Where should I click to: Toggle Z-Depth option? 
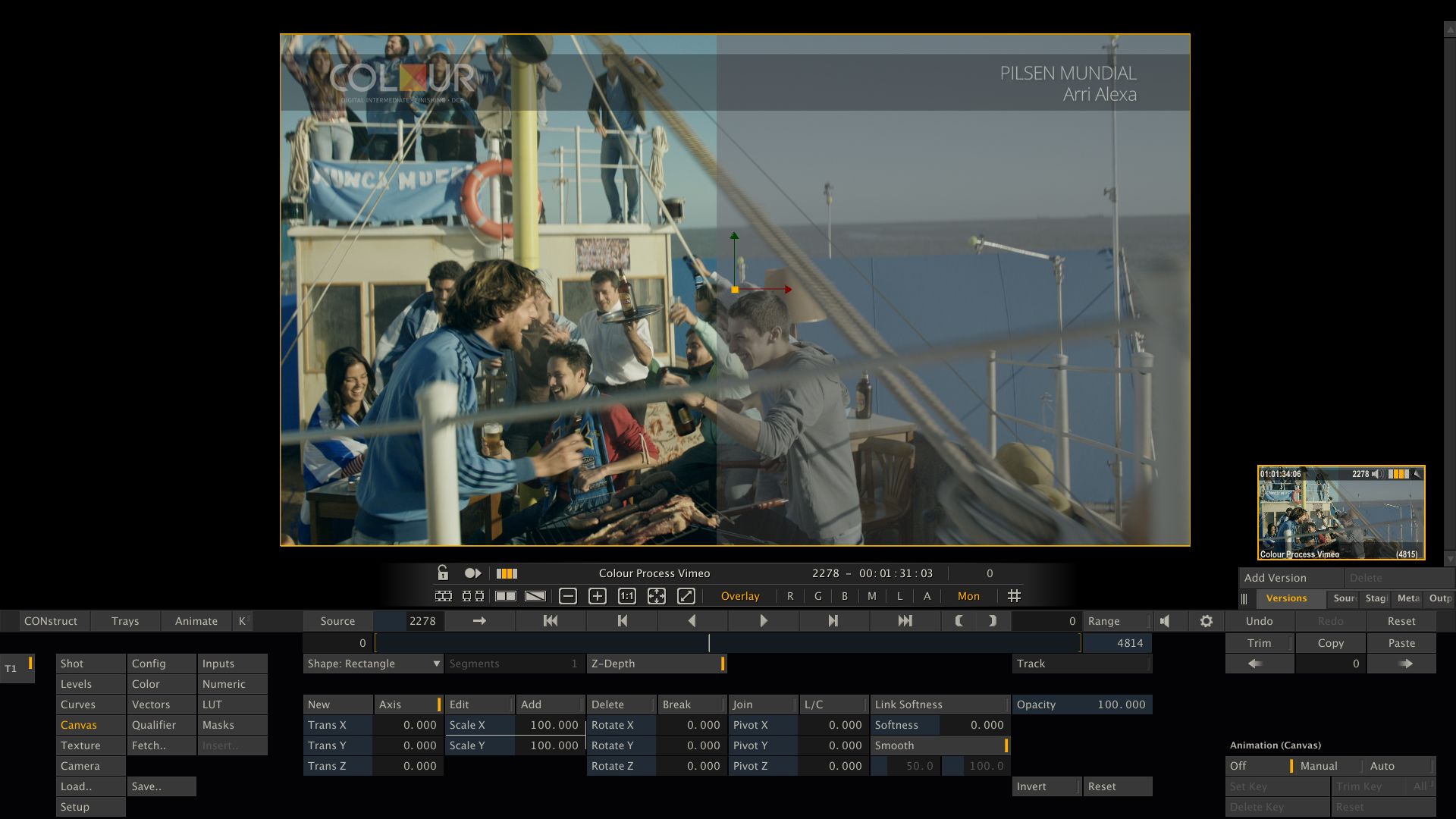coord(657,664)
